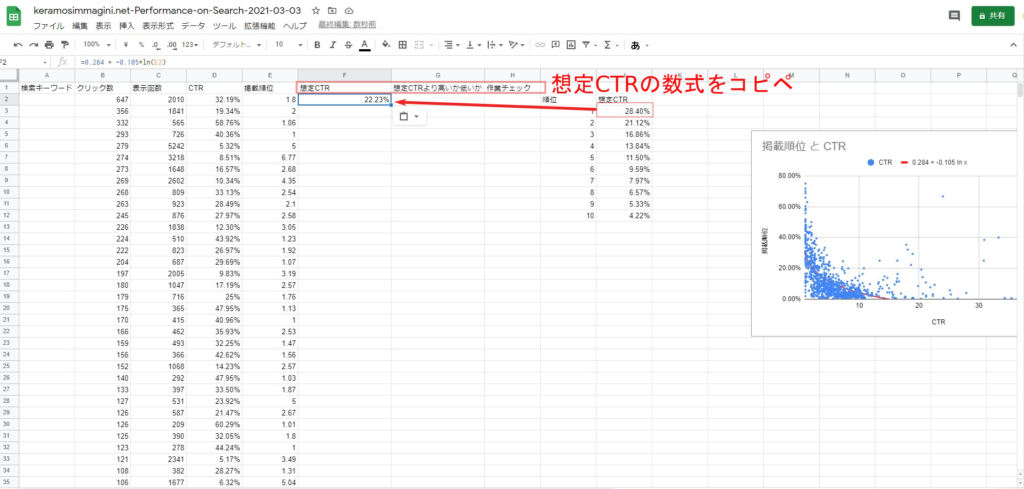1024x489 pixels.
Task: Open the ヘルプ menu
Action: coord(295,26)
